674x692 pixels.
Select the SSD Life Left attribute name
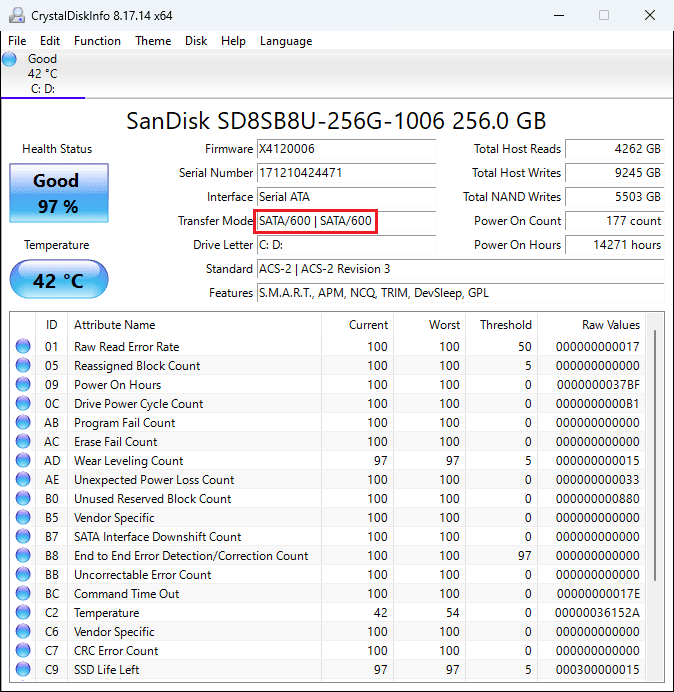tap(106, 669)
